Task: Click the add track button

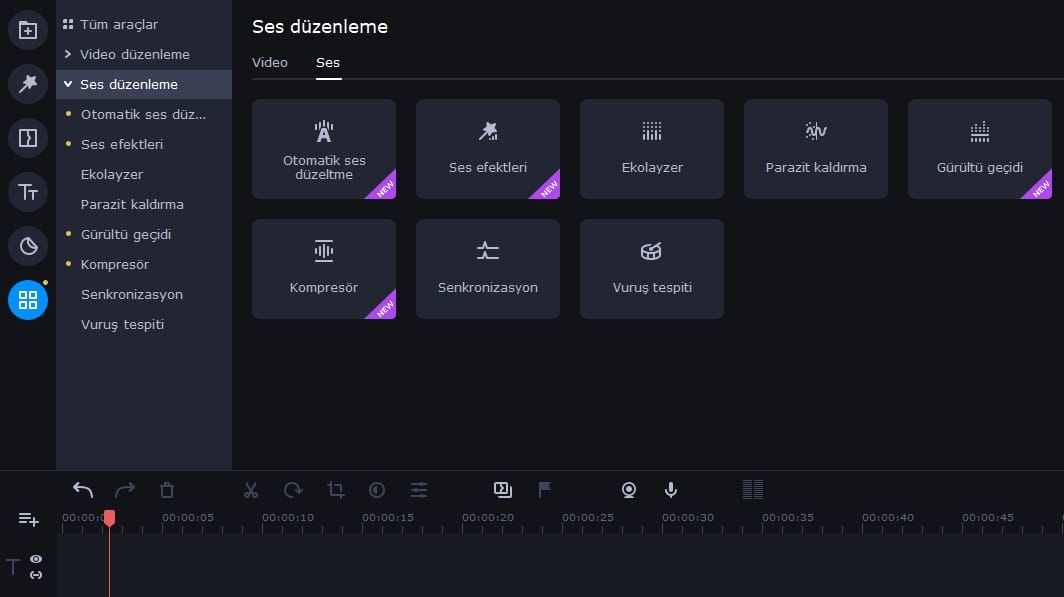Action: pos(29,519)
